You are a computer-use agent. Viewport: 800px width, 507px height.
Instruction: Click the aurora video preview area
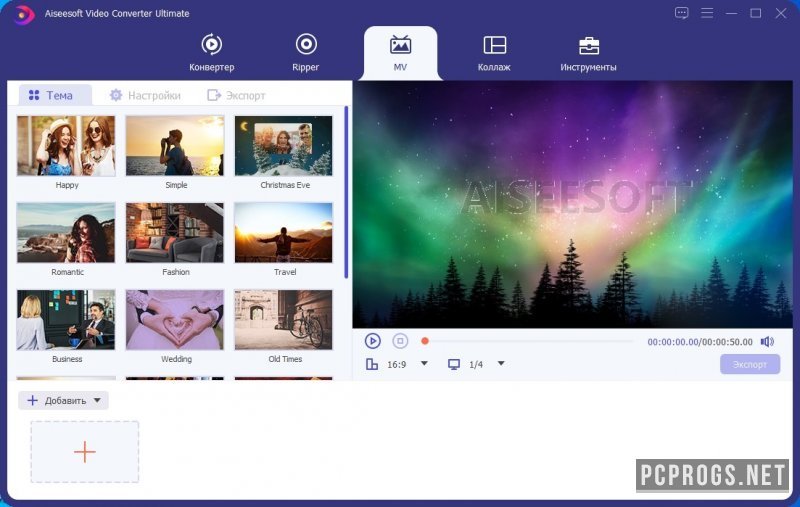point(572,204)
